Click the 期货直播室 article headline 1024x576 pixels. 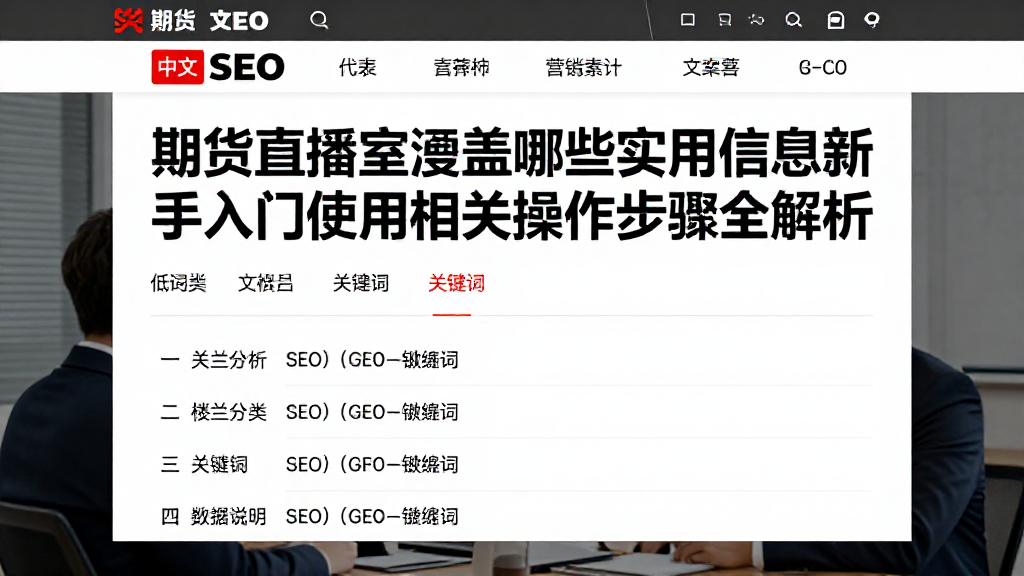[x=512, y=184]
